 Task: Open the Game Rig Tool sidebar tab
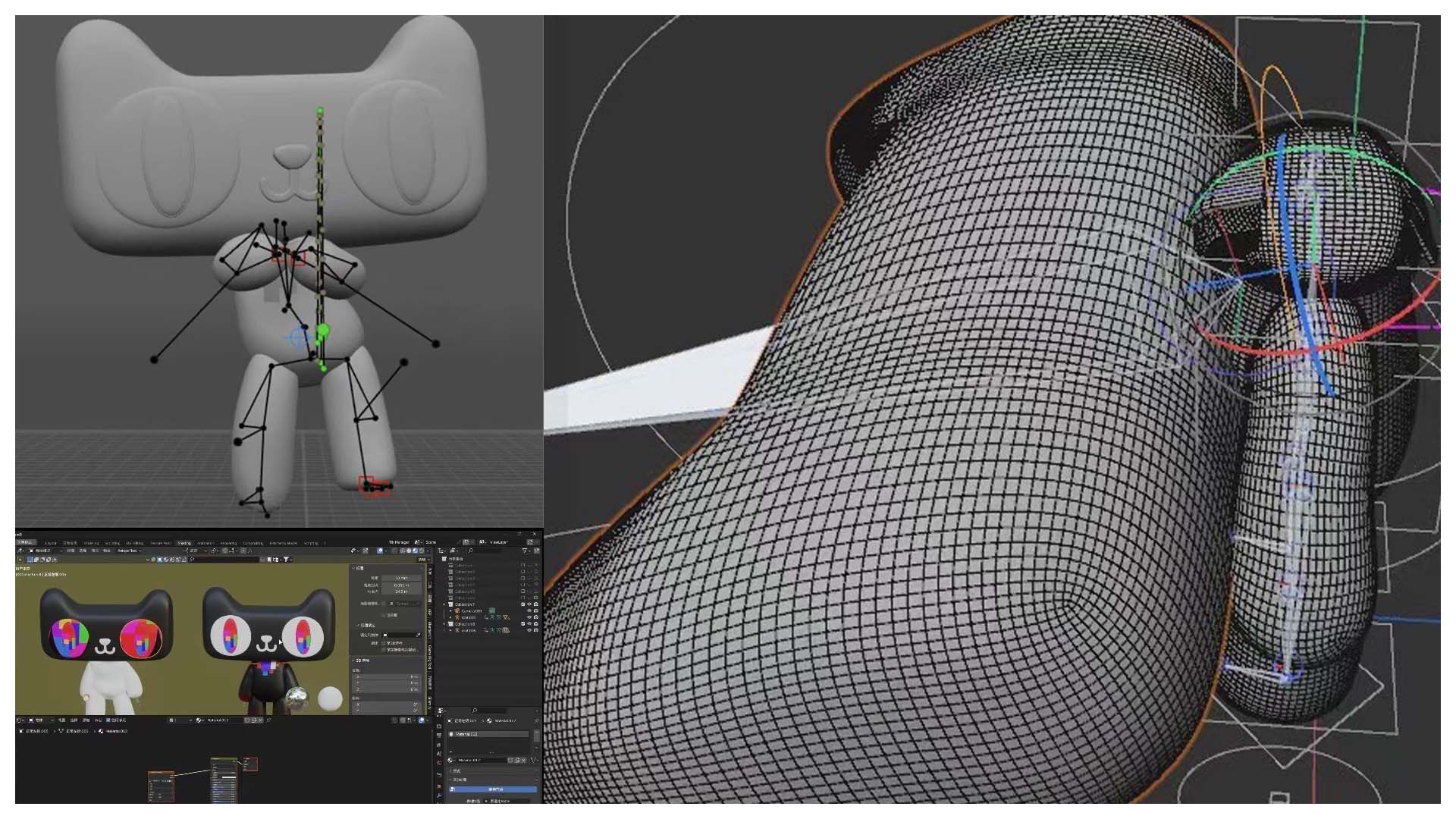[x=430, y=657]
